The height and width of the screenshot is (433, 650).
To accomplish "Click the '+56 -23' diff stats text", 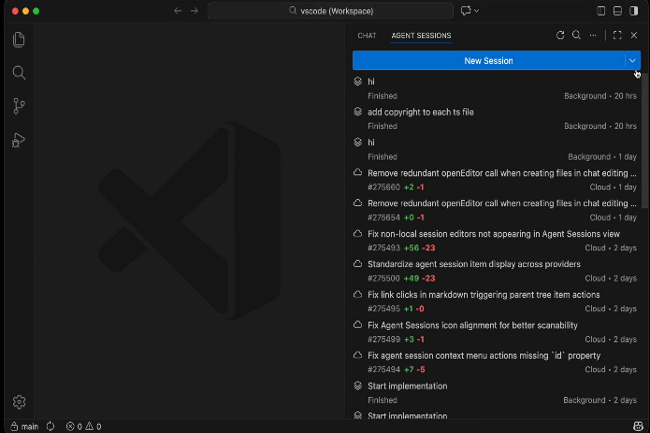I will (420, 248).
